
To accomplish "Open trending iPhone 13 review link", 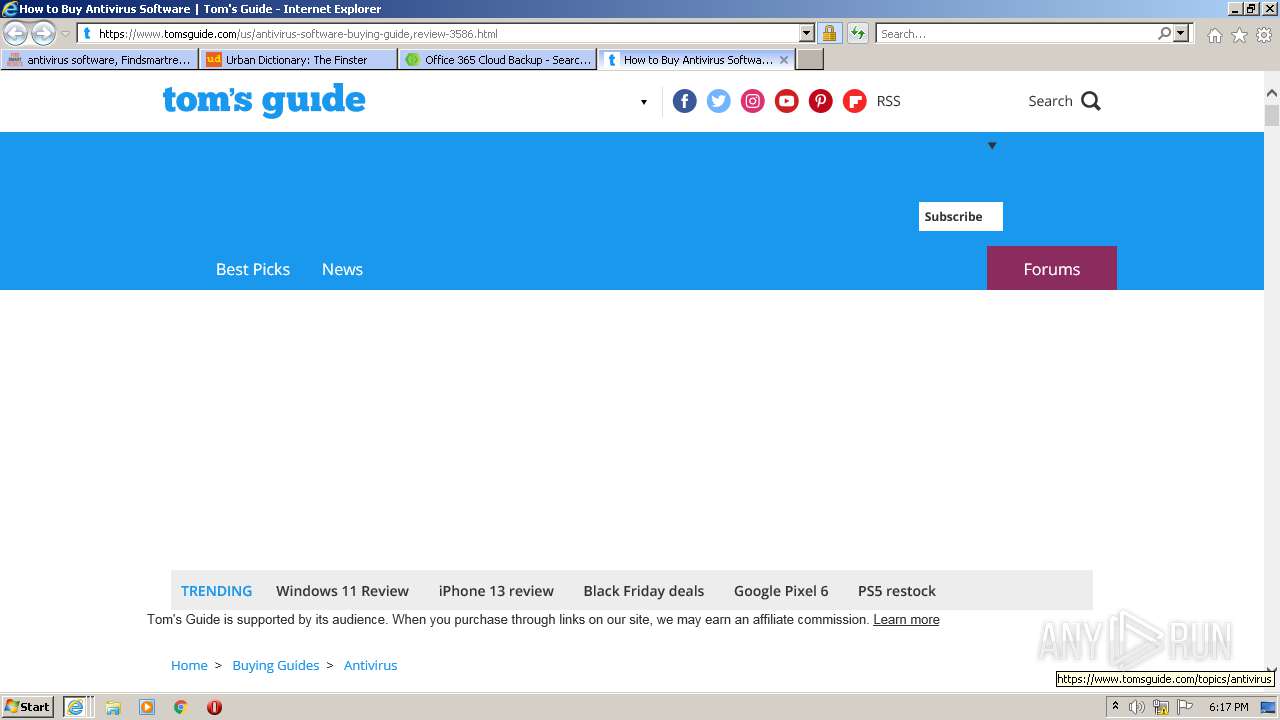I will 496,591.
